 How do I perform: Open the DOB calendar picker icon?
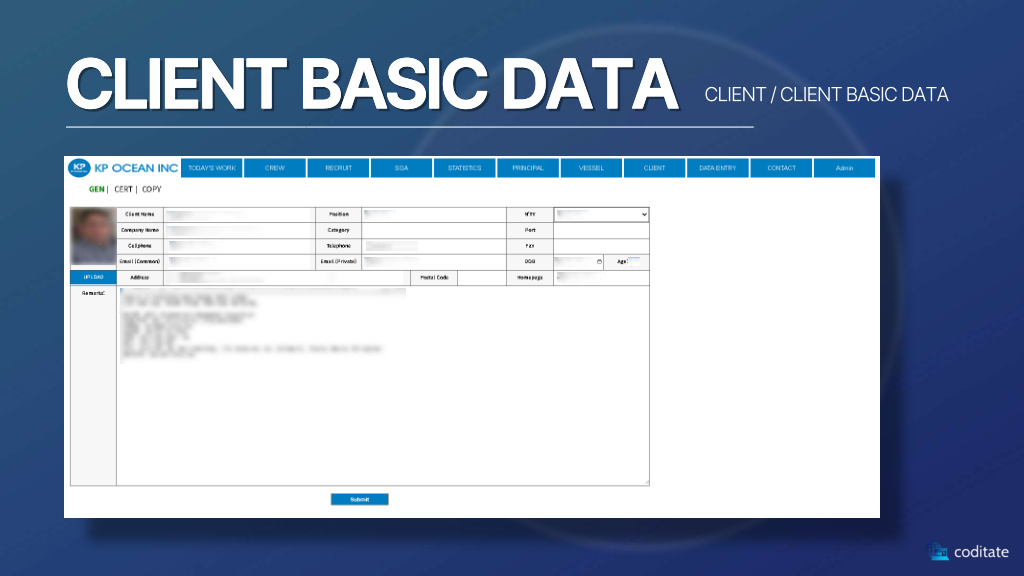(599, 262)
